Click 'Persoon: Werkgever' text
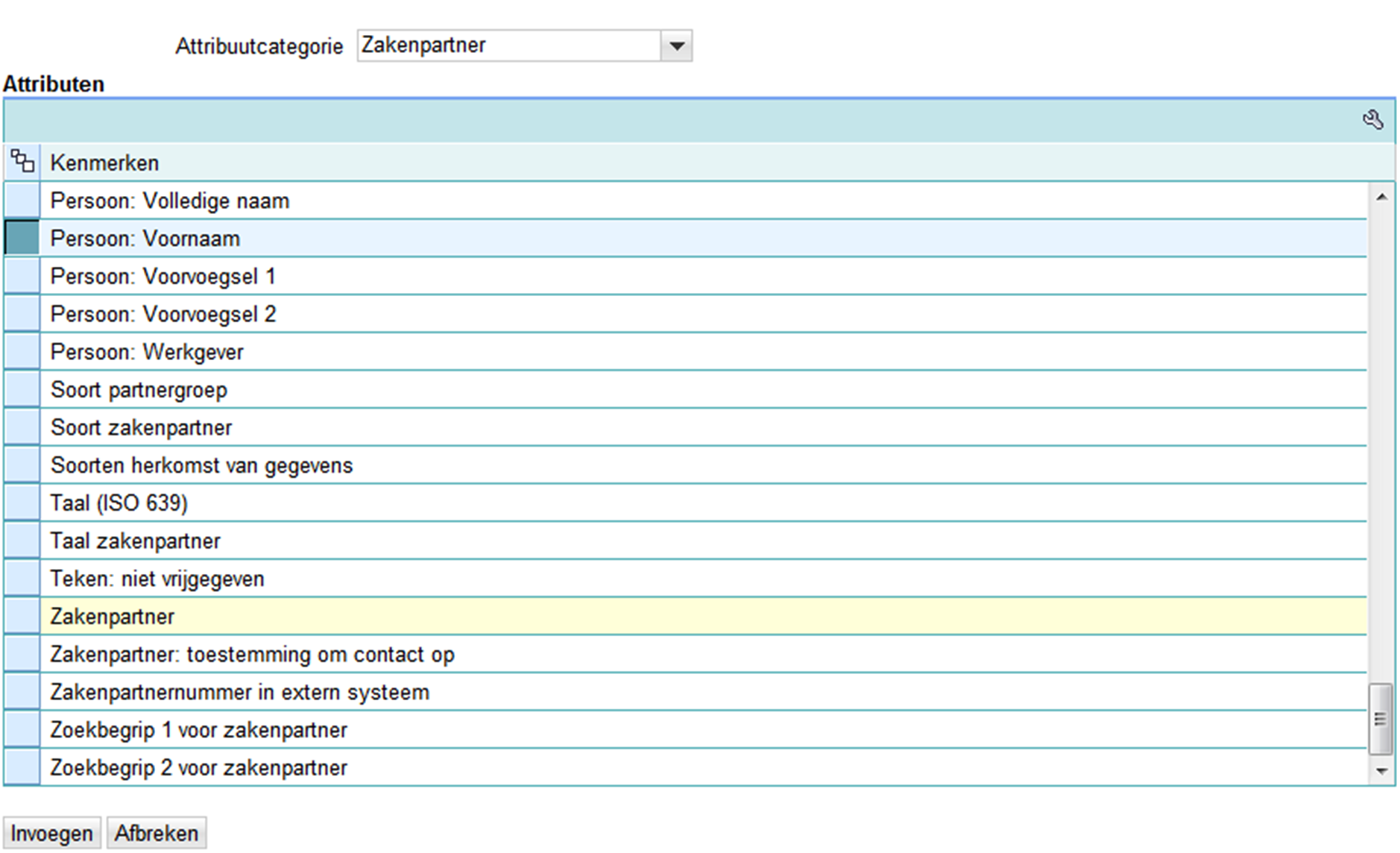Image resolution: width=1400 pixels, height=853 pixels. [x=147, y=353]
